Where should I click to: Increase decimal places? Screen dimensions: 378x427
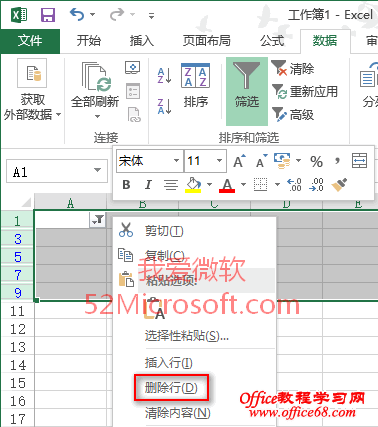[294, 184]
